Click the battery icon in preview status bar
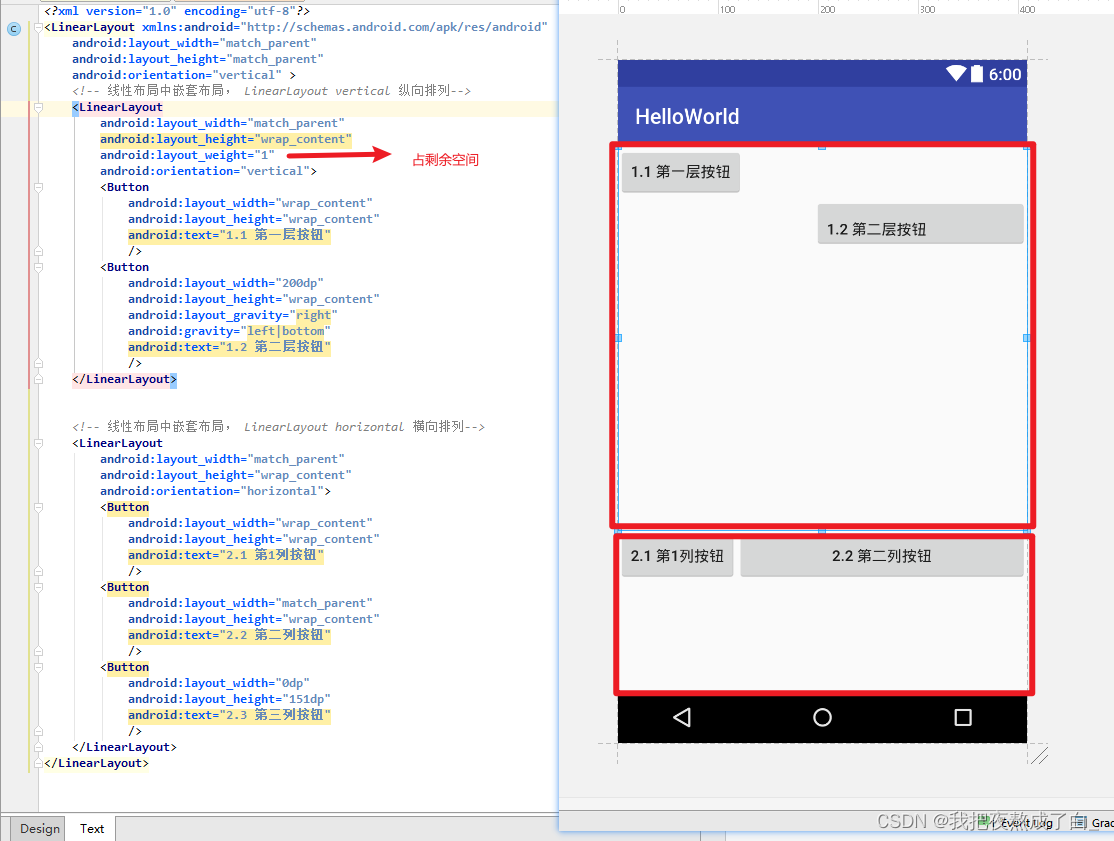The image size is (1114, 841). click(x=977, y=73)
